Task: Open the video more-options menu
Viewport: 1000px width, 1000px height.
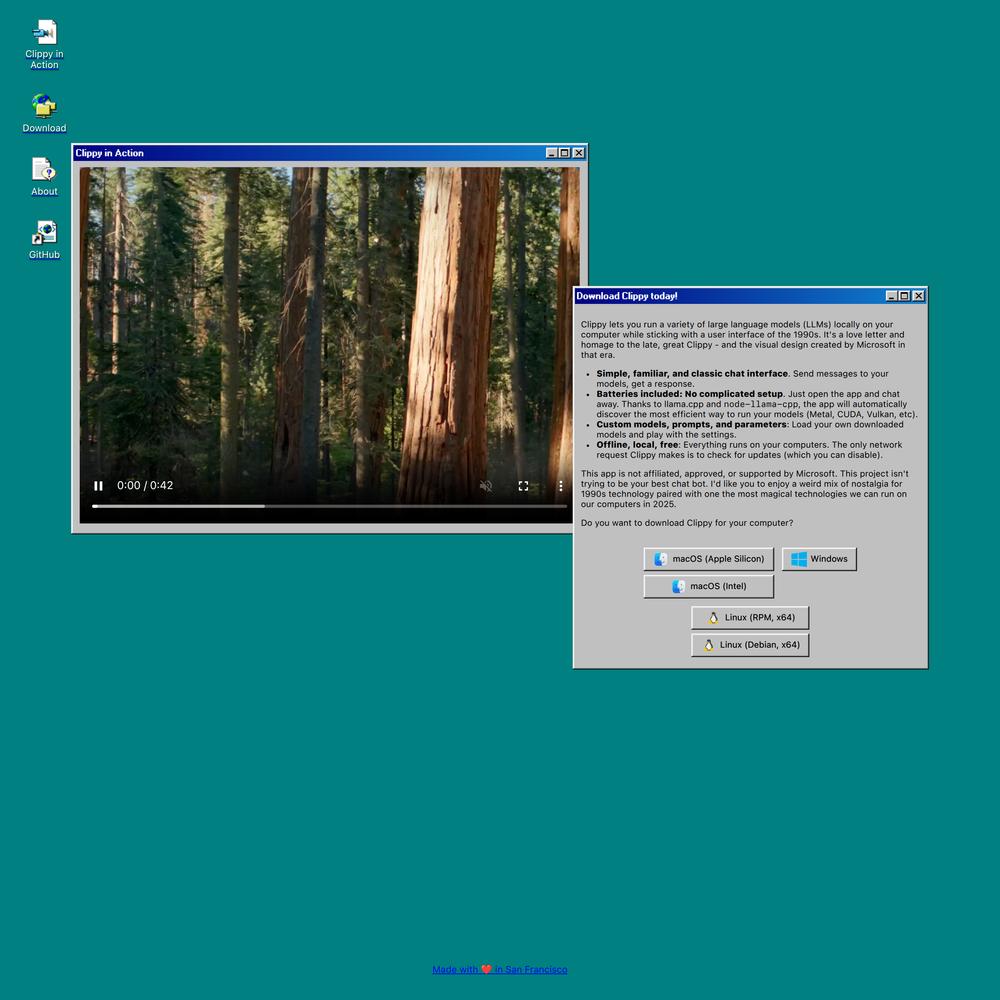Action: (x=561, y=486)
